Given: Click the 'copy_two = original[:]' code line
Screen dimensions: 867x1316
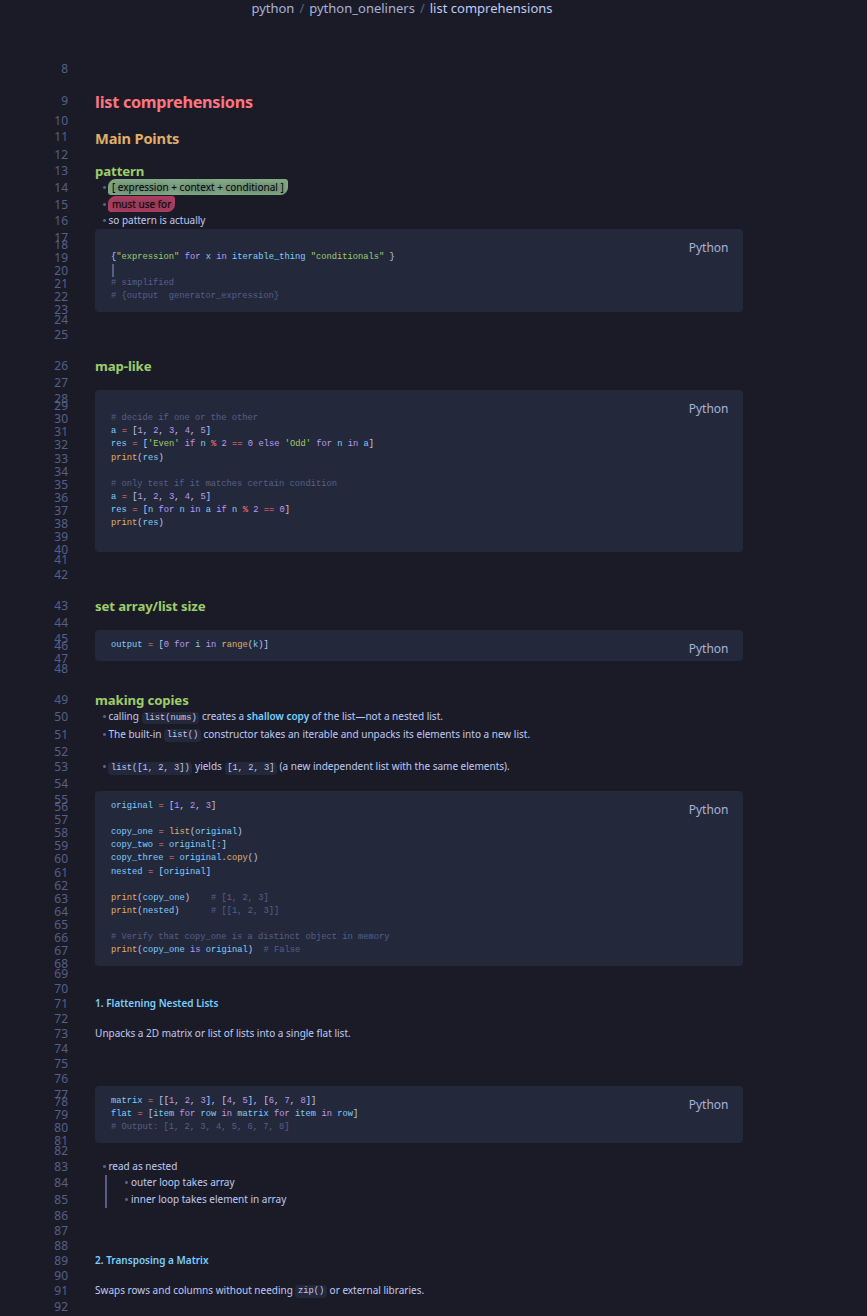Looking at the screenshot, I should (169, 844).
